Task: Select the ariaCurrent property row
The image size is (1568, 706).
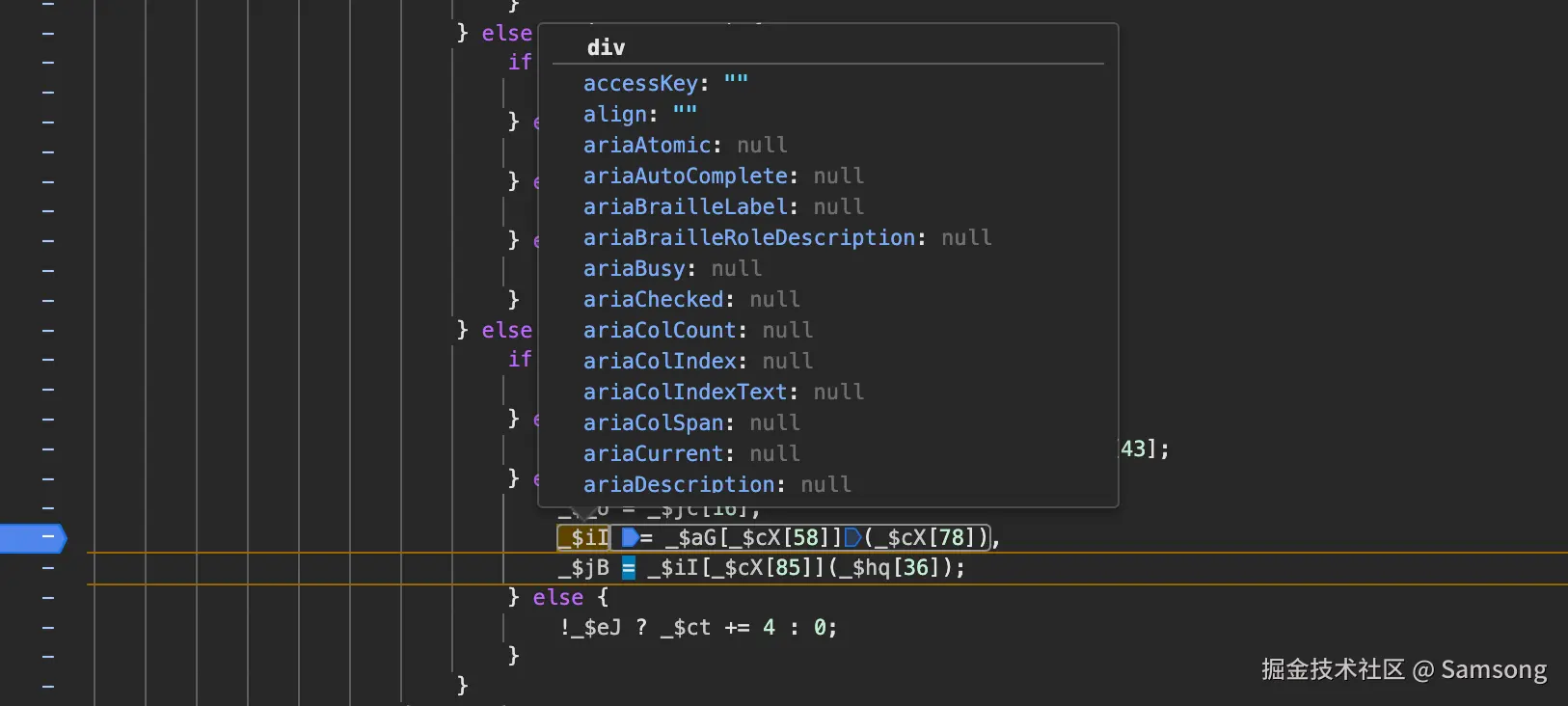Action: pyautogui.click(x=691, y=453)
